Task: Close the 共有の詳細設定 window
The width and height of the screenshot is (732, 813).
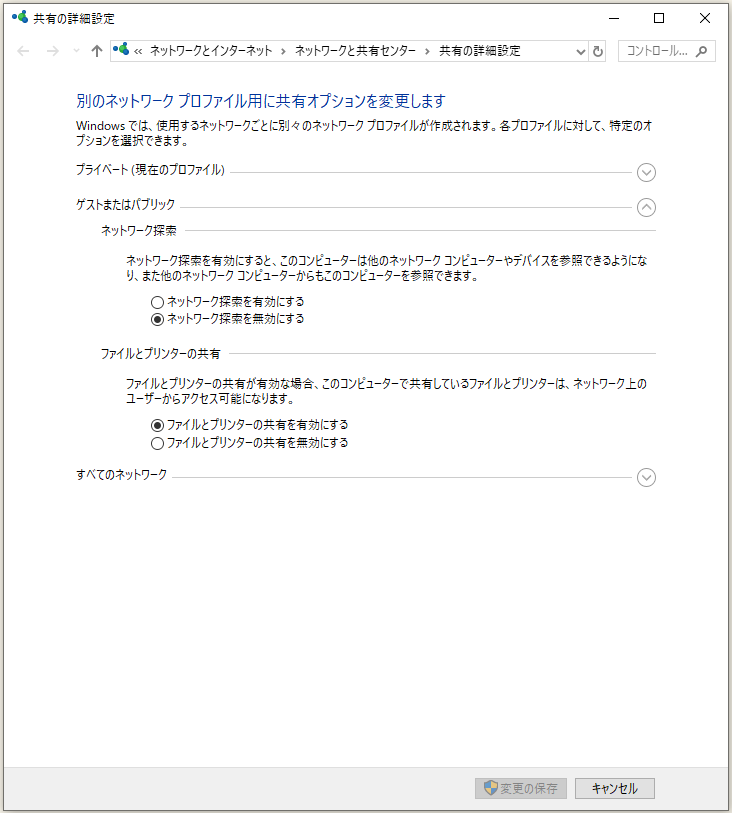Action: click(705, 18)
